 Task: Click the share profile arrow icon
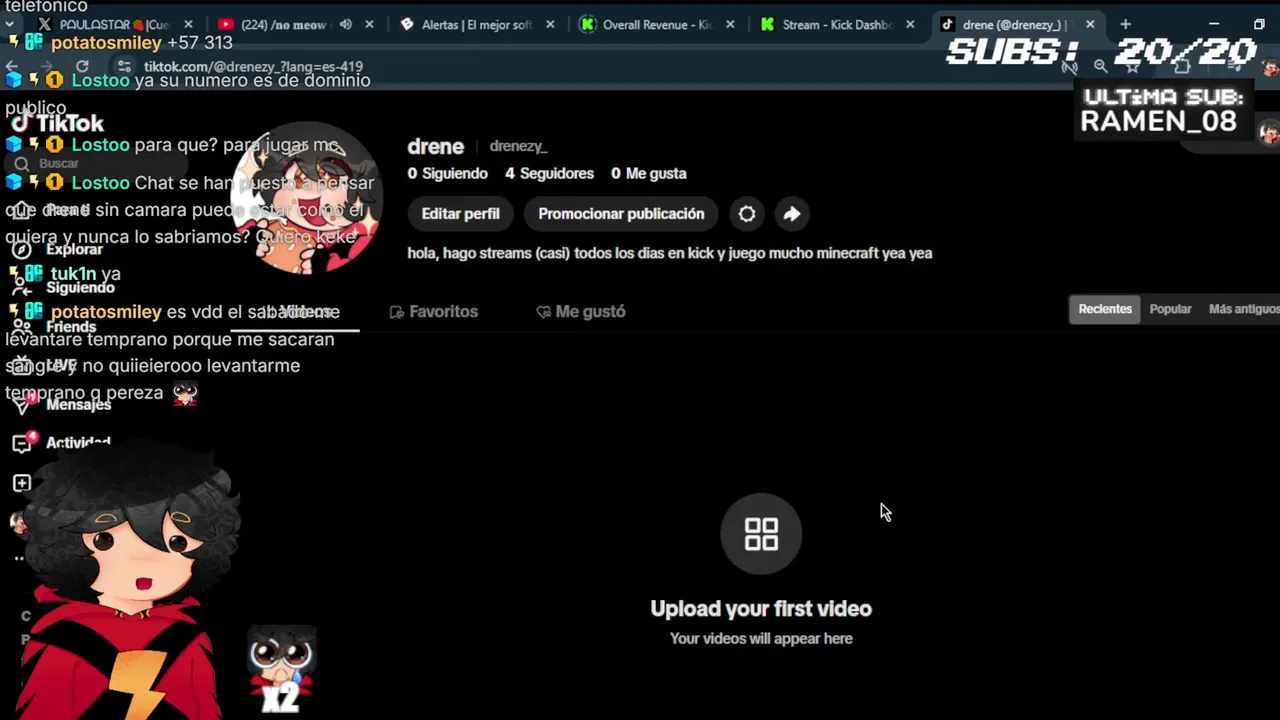coord(791,214)
